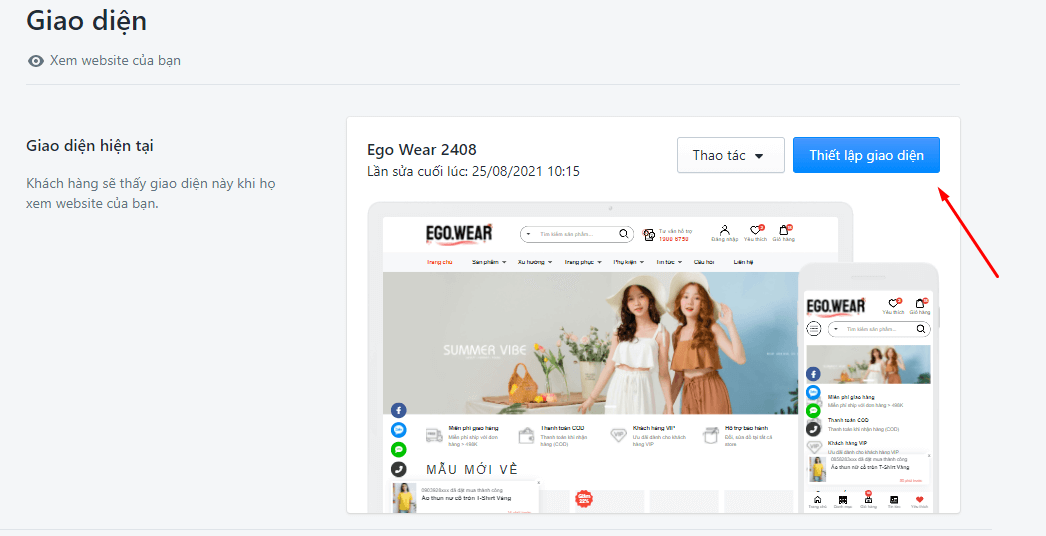Click yellow T-shirt thumbnail in desktop preview popup
Screen dimensions: 1046x536
pos(404,498)
